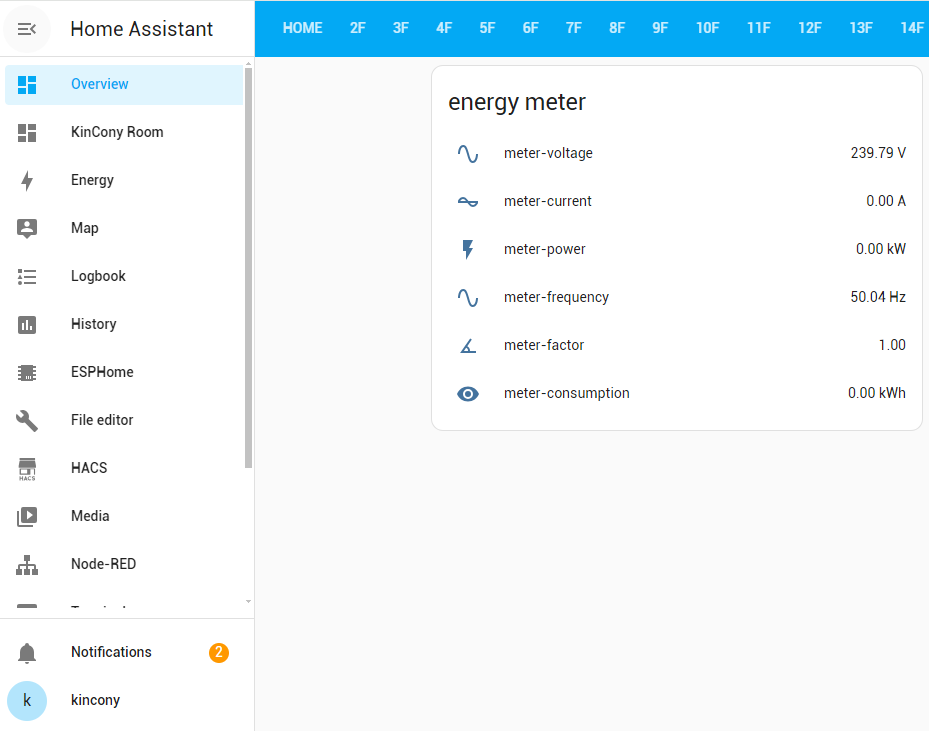Click the File editor wrench icon

tap(27, 421)
